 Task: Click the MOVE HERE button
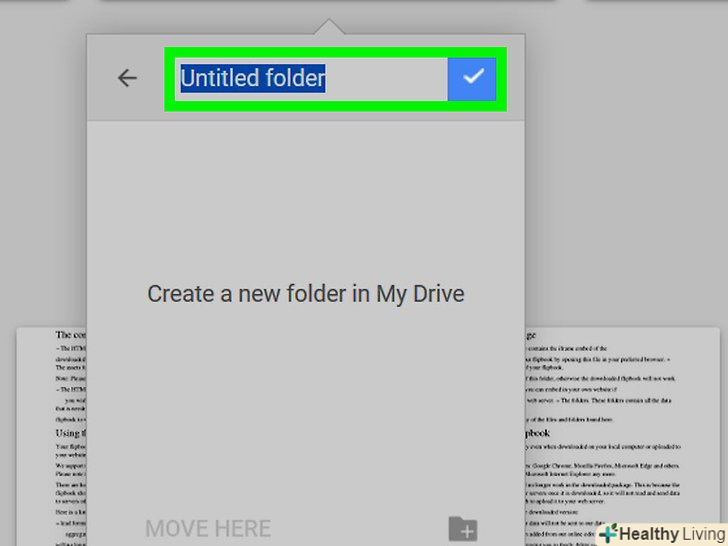click(208, 528)
